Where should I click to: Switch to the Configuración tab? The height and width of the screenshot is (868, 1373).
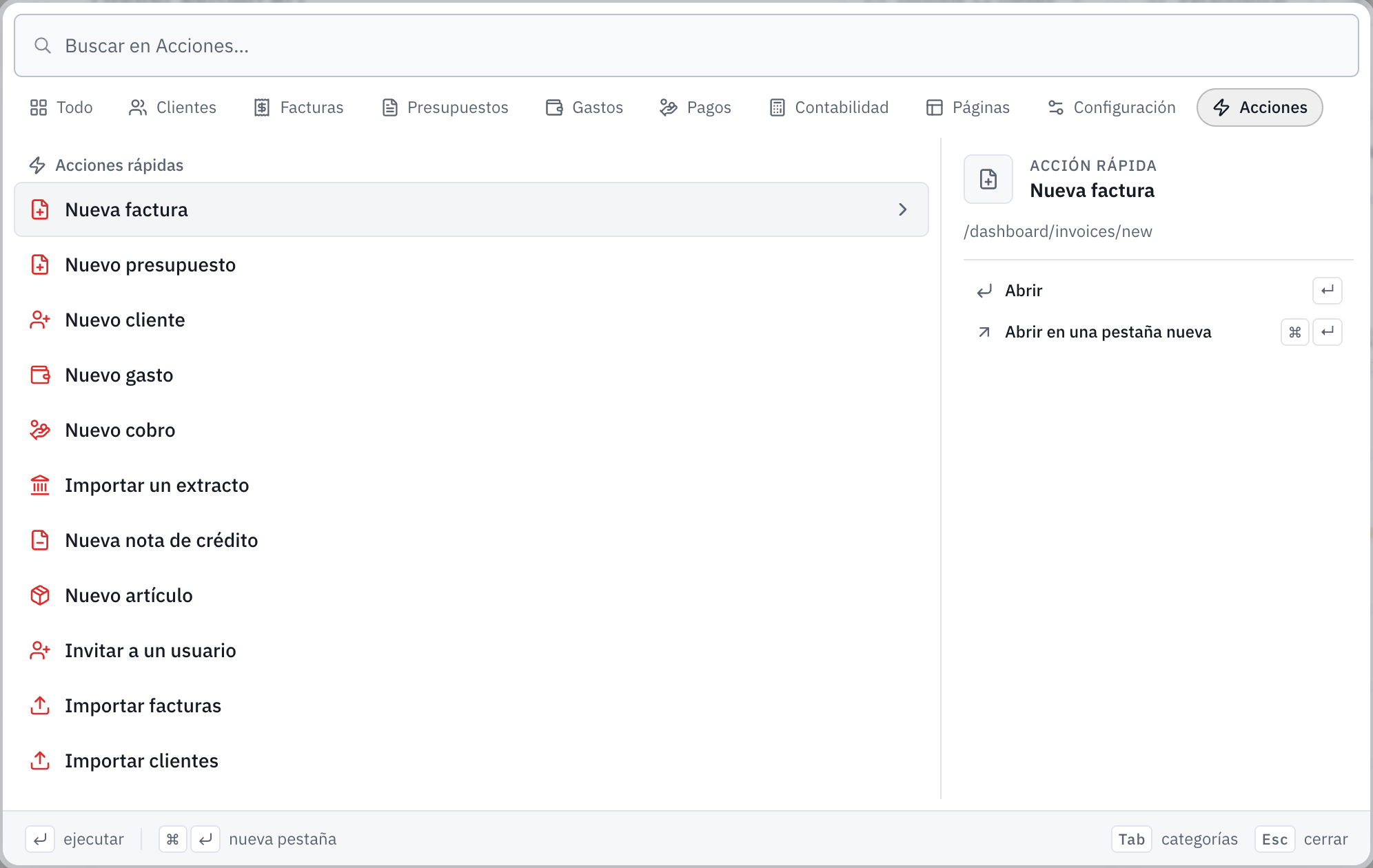(x=1112, y=107)
